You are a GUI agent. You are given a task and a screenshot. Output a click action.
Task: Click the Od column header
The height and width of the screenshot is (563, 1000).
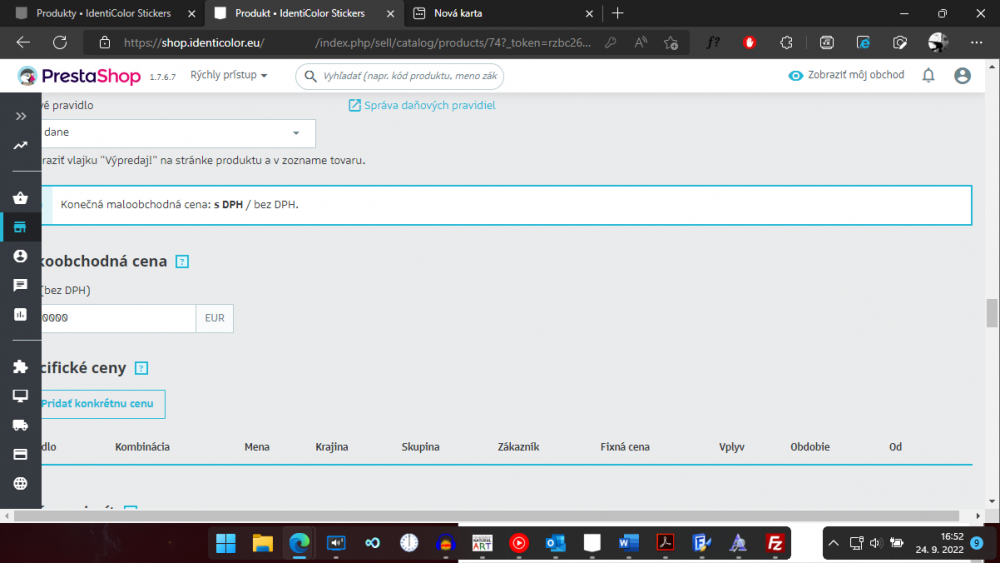895,447
